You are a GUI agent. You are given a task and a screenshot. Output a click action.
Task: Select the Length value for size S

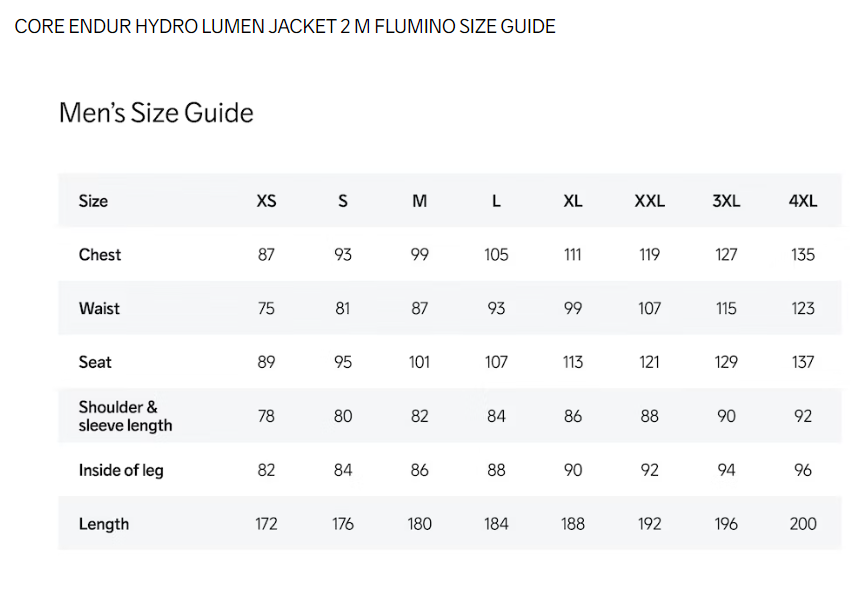click(x=343, y=524)
